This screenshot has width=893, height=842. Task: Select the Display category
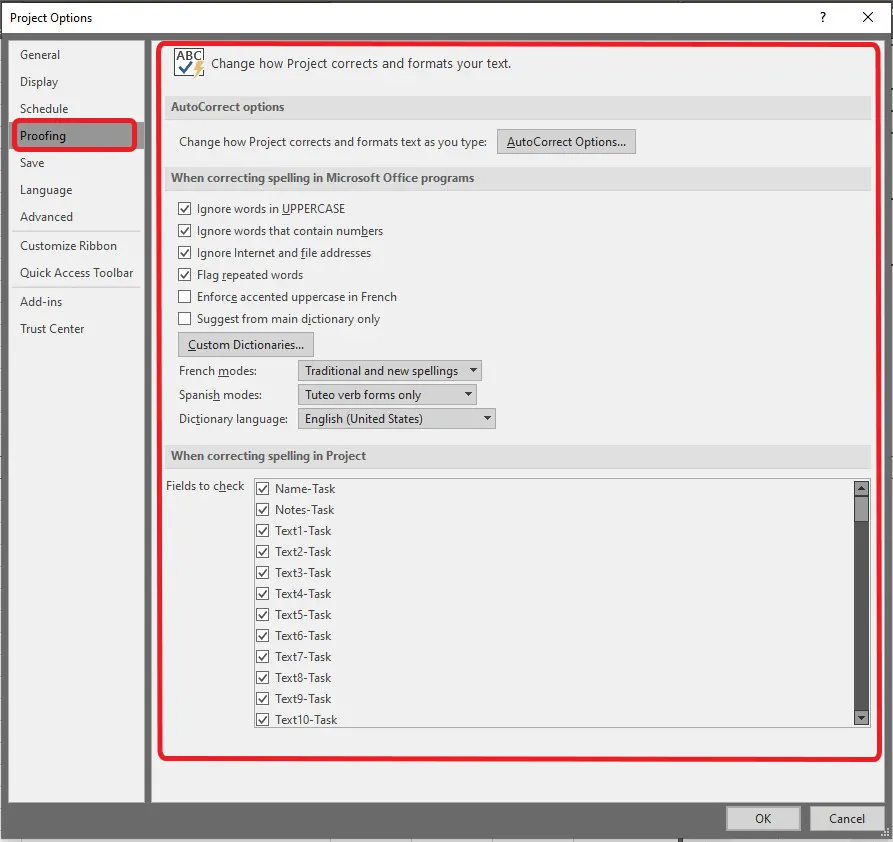(x=77, y=81)
